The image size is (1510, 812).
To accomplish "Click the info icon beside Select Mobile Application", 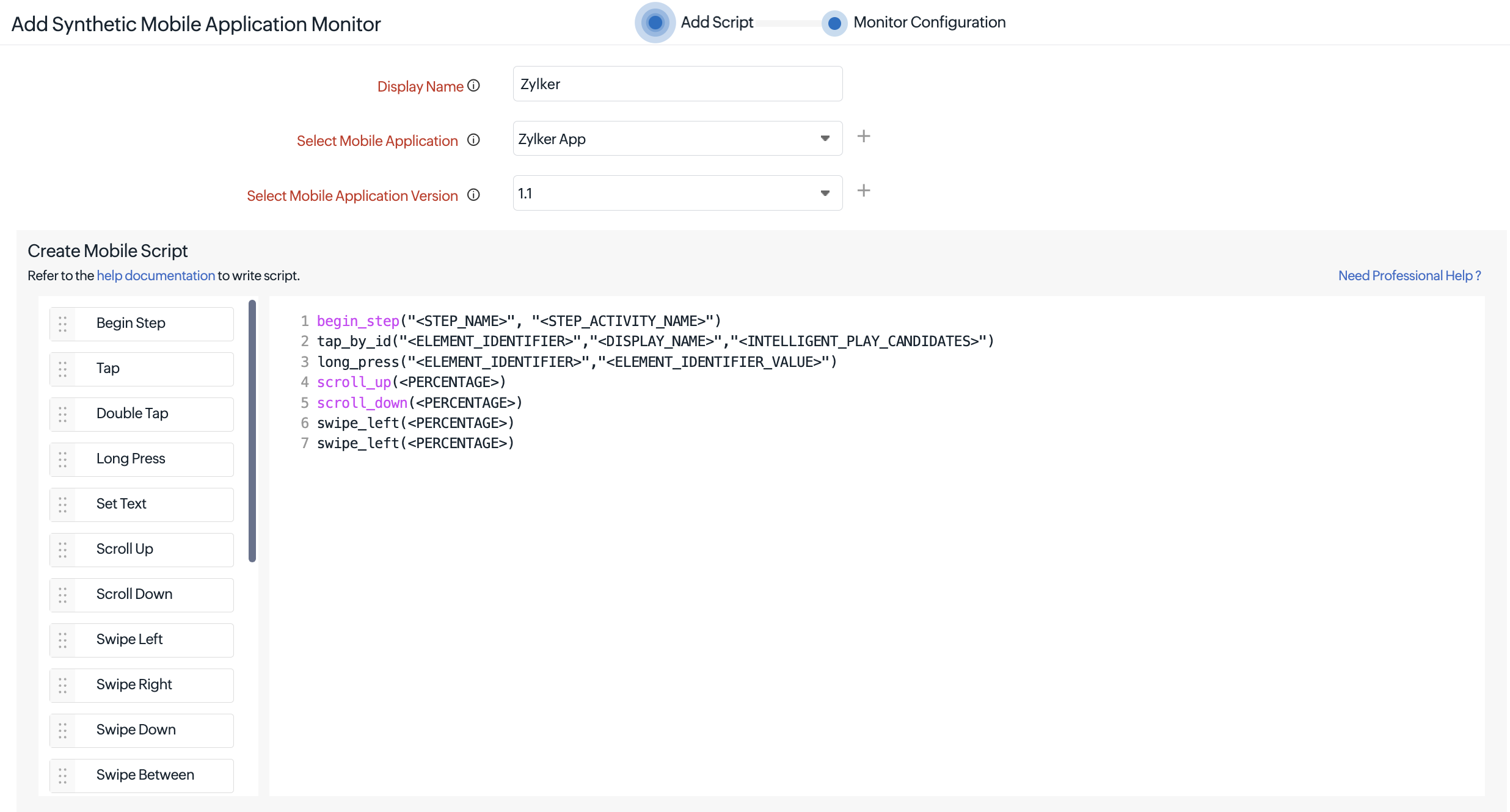I will point(473,140).
